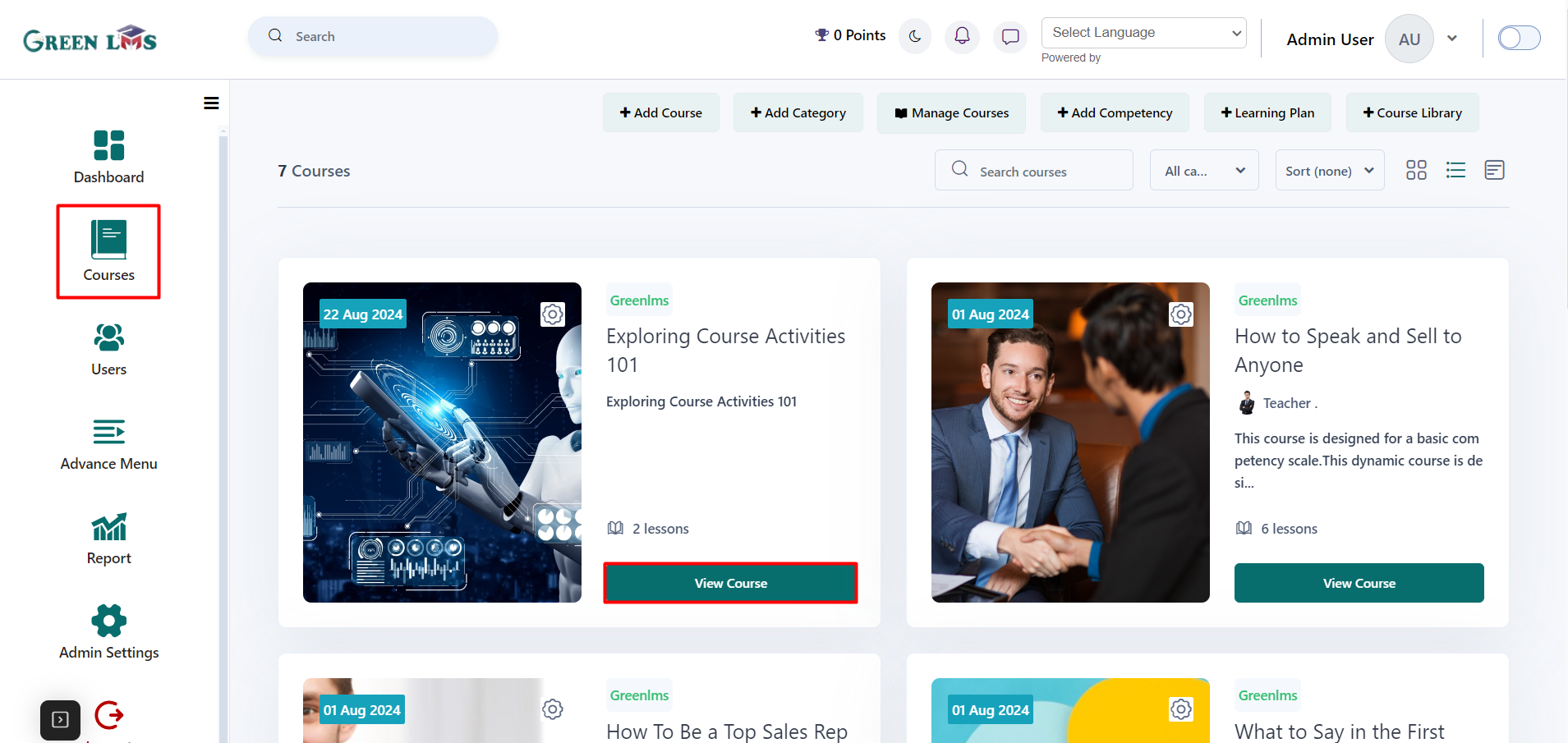This screenshot has width=1568, height=743.
Task: Toggle the switch beside Admin User
Action: pyautogui.click(x=1519, y=38)
